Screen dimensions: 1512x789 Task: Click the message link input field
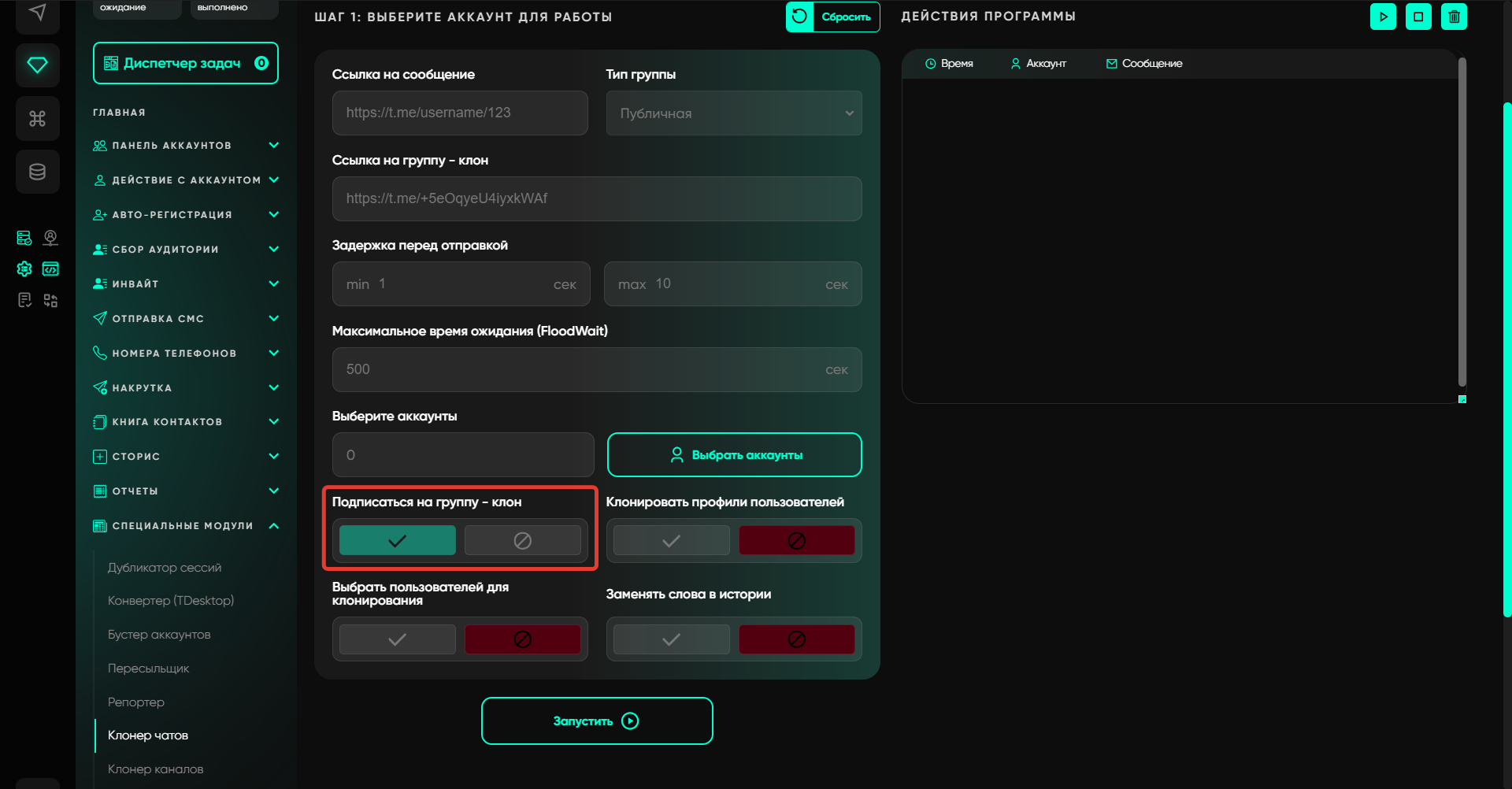(x=460, y=113)
